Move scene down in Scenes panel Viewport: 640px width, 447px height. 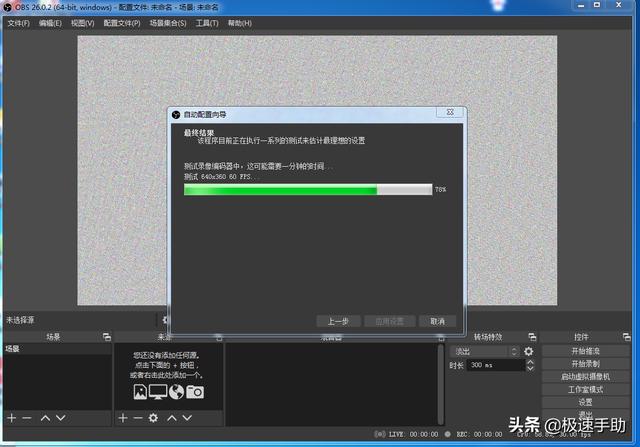[60, 417]
